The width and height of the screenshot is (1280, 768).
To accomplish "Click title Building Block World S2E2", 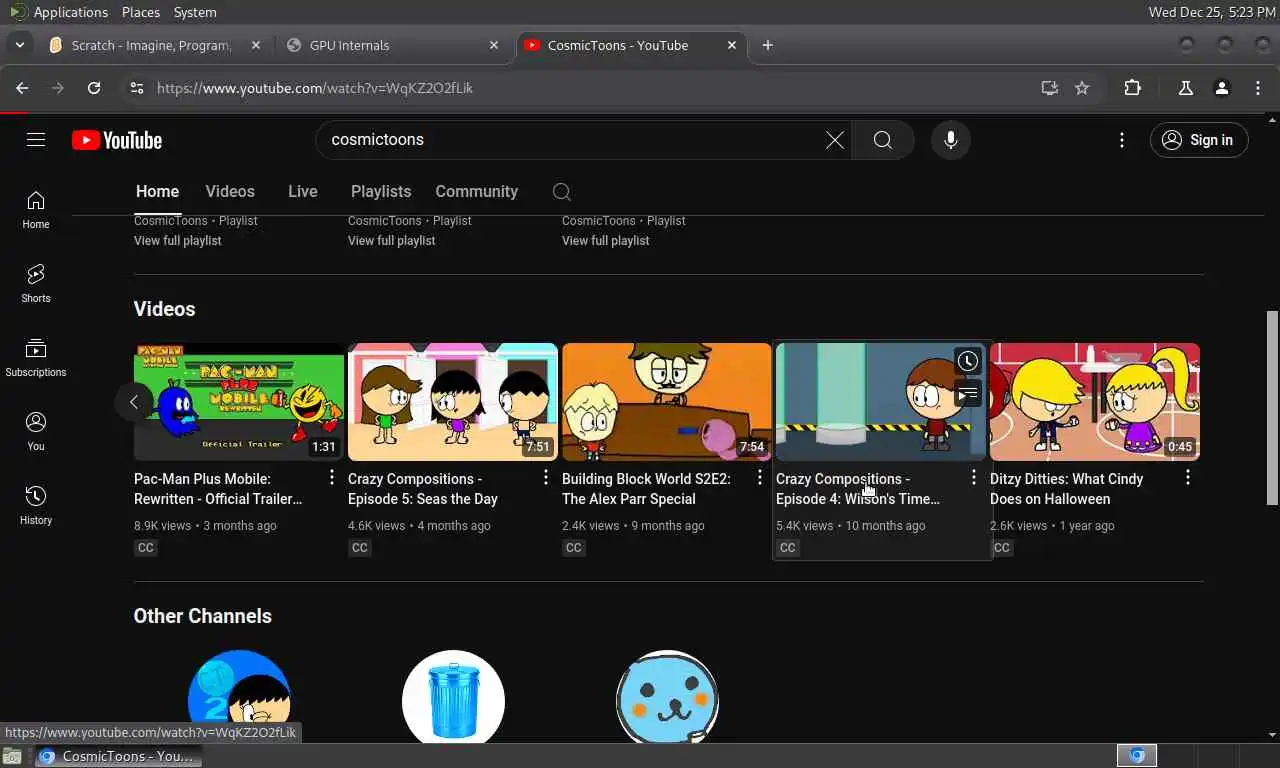I will (646, 489).
